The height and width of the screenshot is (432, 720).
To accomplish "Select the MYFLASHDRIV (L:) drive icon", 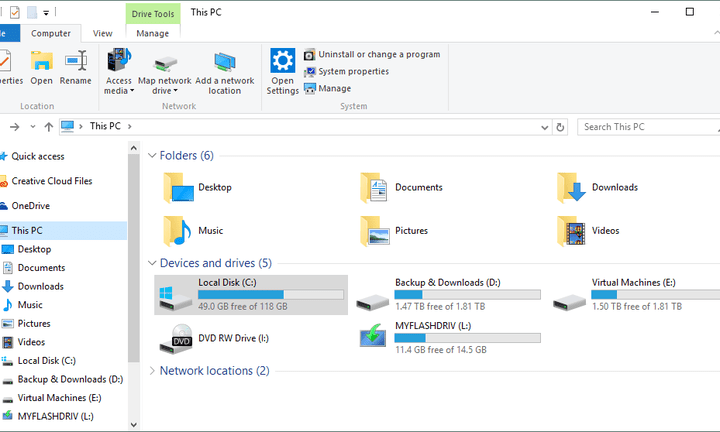I will pyautogui.click(x=373, y=336).
